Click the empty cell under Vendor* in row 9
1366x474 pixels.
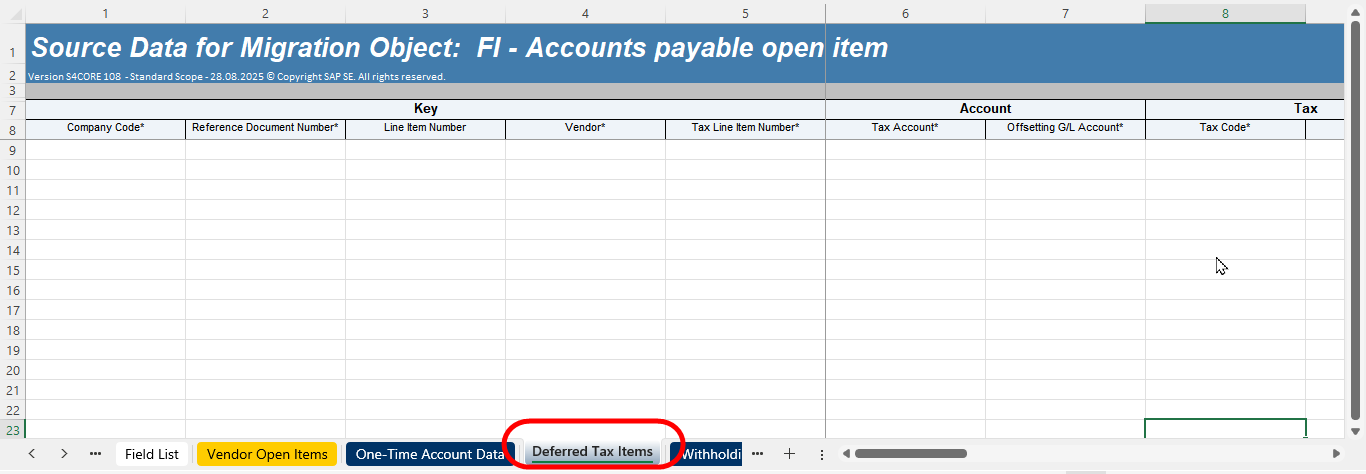(585, 150)
